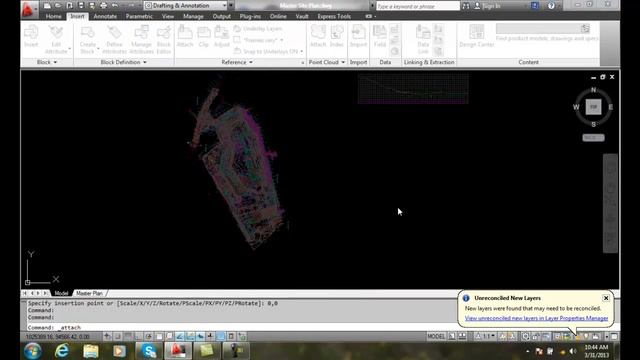Viewport: 640px width, 360px height.
Task: Switch to the Output ribbon tab
Action: coord(222,16)
